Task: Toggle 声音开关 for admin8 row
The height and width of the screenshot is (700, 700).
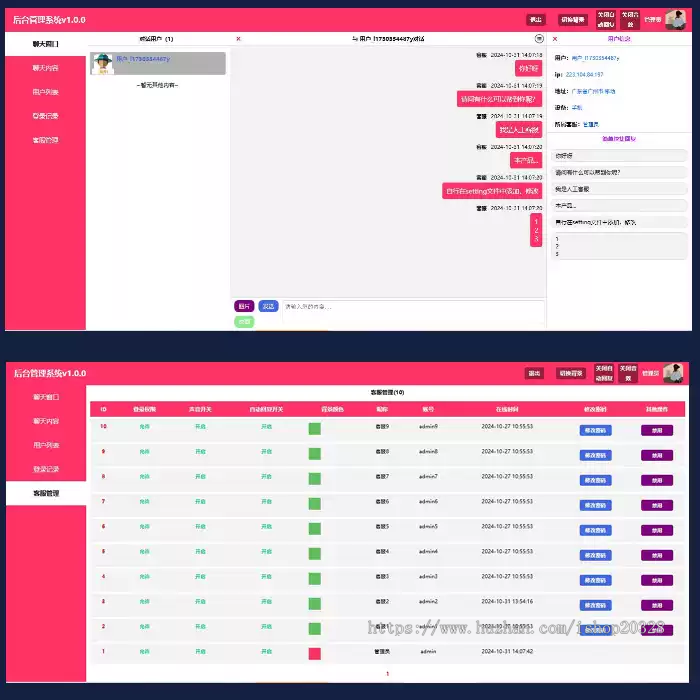Action: click(200, 452)
